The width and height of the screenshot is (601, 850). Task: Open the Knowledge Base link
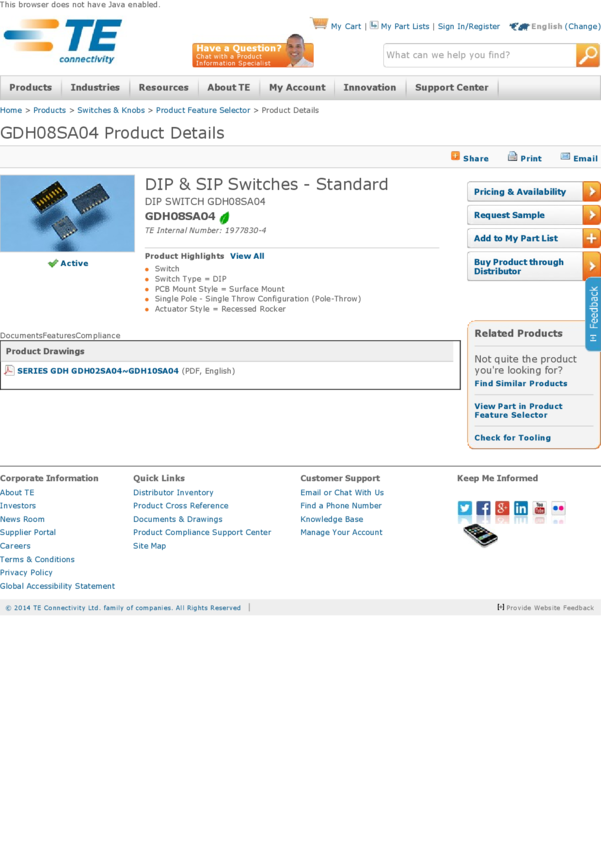(332, 519)
